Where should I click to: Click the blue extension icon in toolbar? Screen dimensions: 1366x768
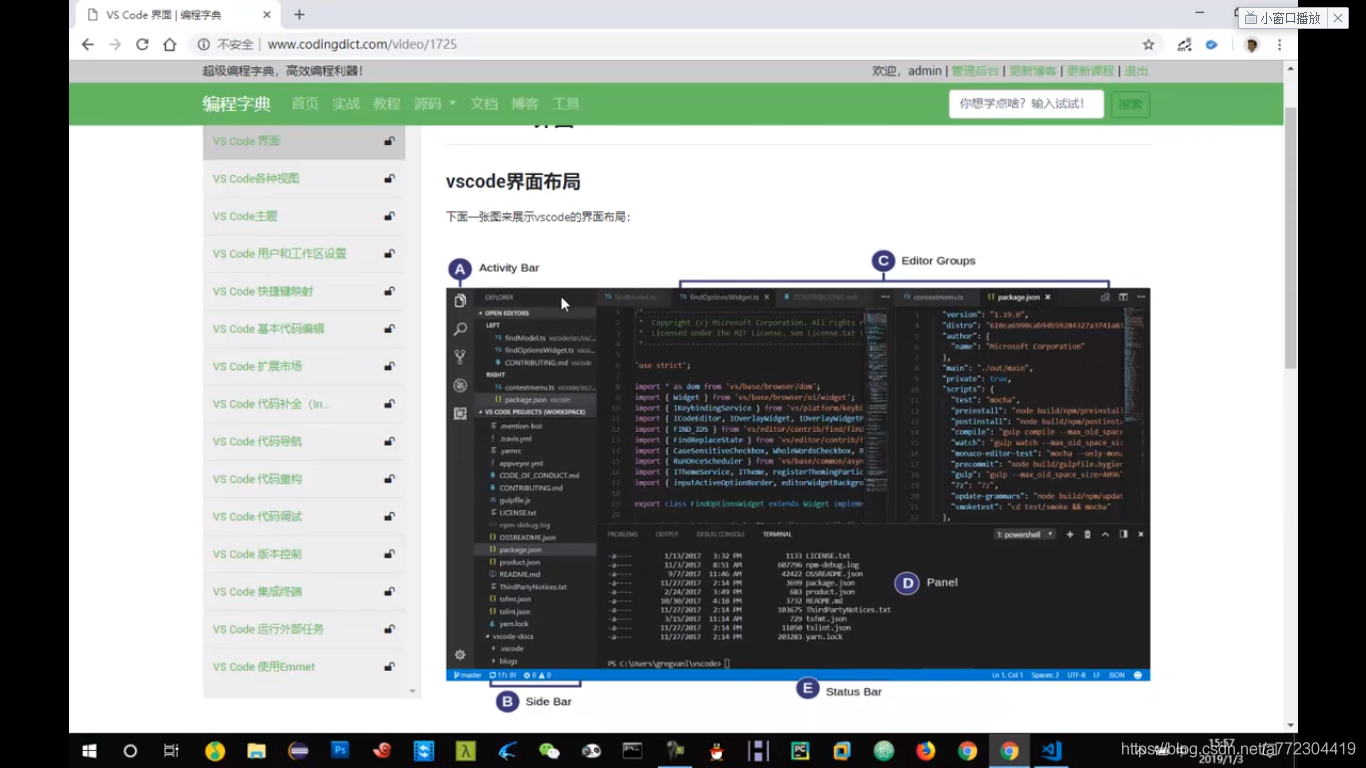click(1211, 44)
